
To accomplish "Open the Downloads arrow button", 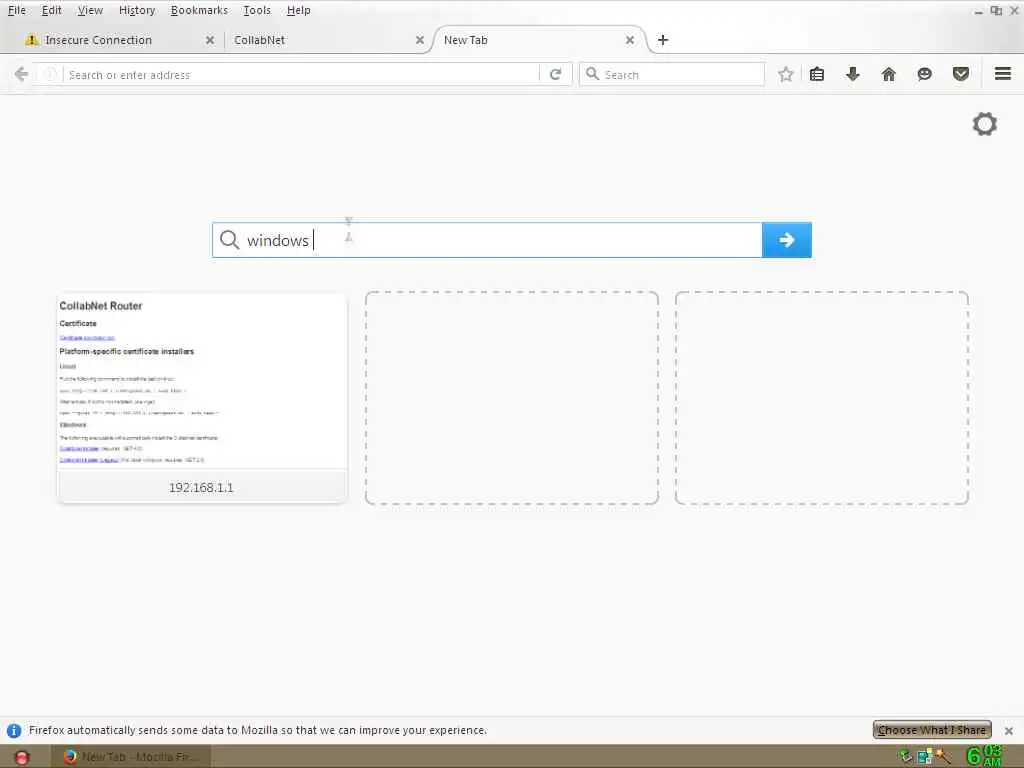I will [853, 74].
